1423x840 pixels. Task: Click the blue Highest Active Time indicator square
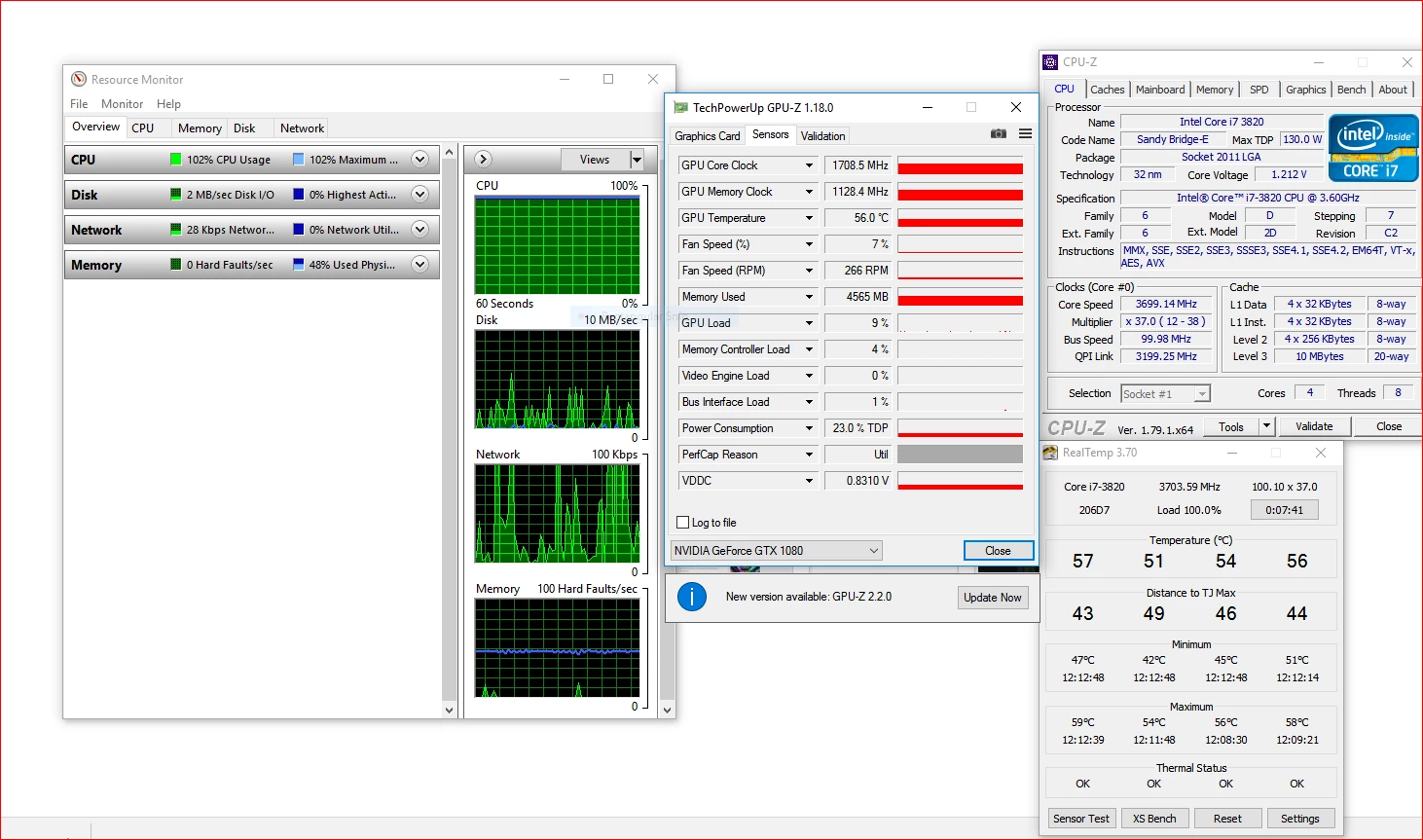(x=299, y=194)
